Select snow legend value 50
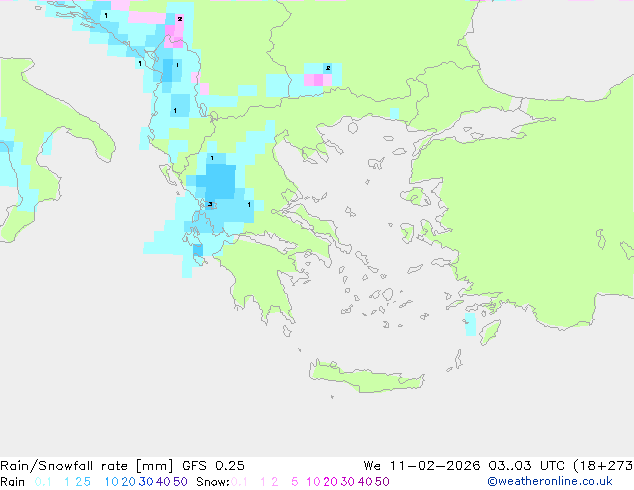 point(383,482)
